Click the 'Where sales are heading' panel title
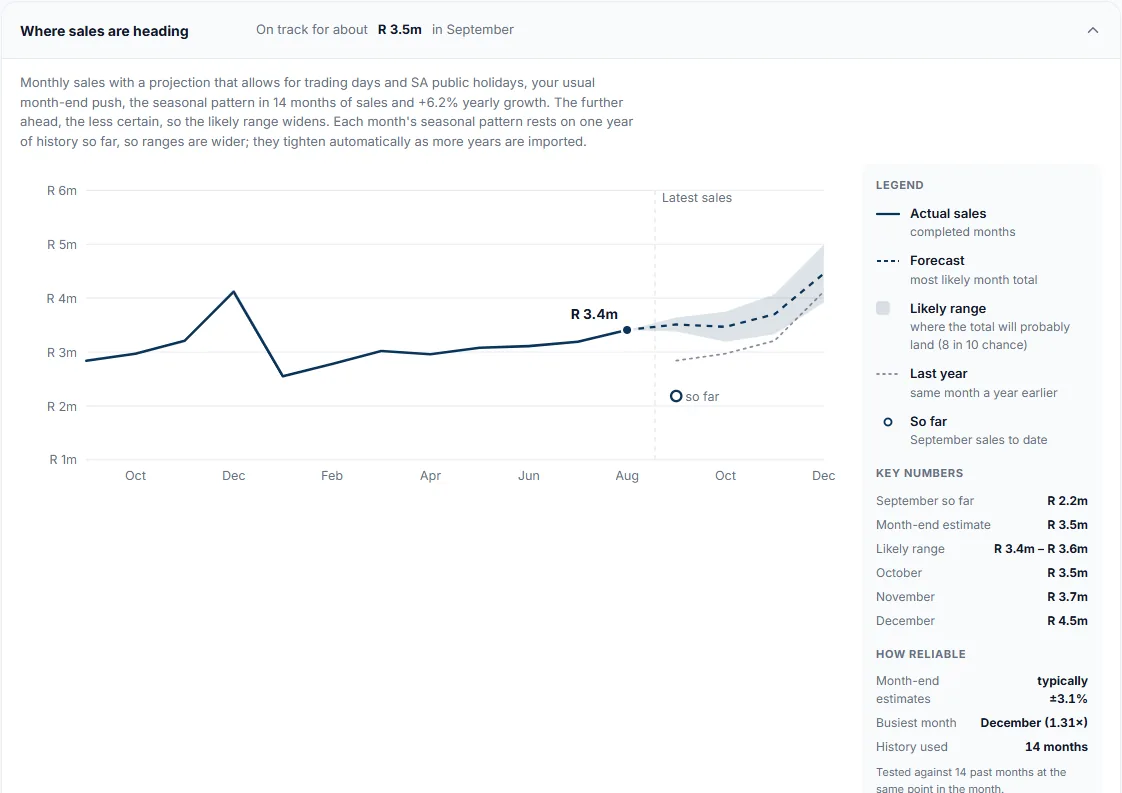This screenshot has width=1122, height=793. [x=104, y=31]
